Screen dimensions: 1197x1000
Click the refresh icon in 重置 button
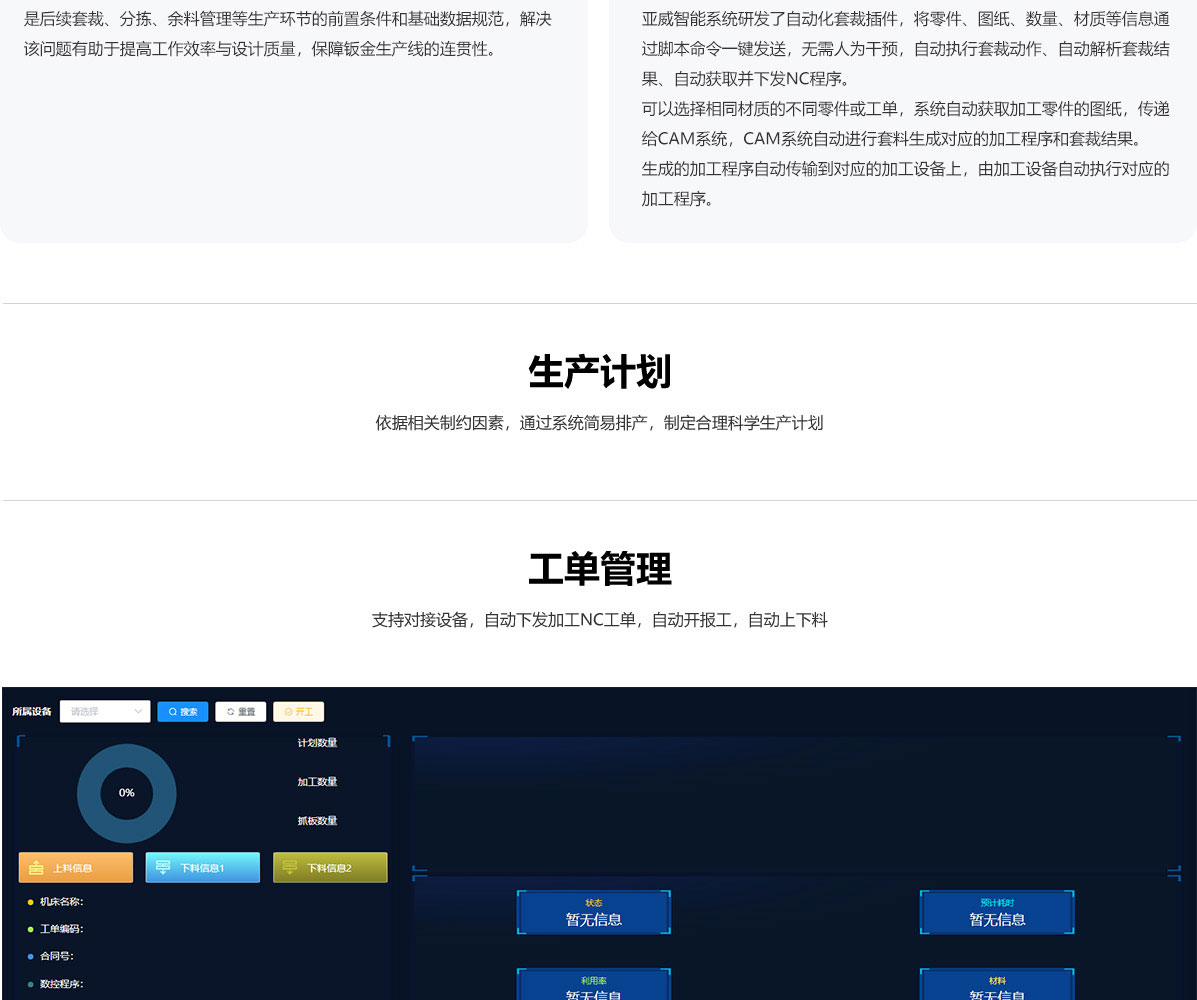coord(230,712)
